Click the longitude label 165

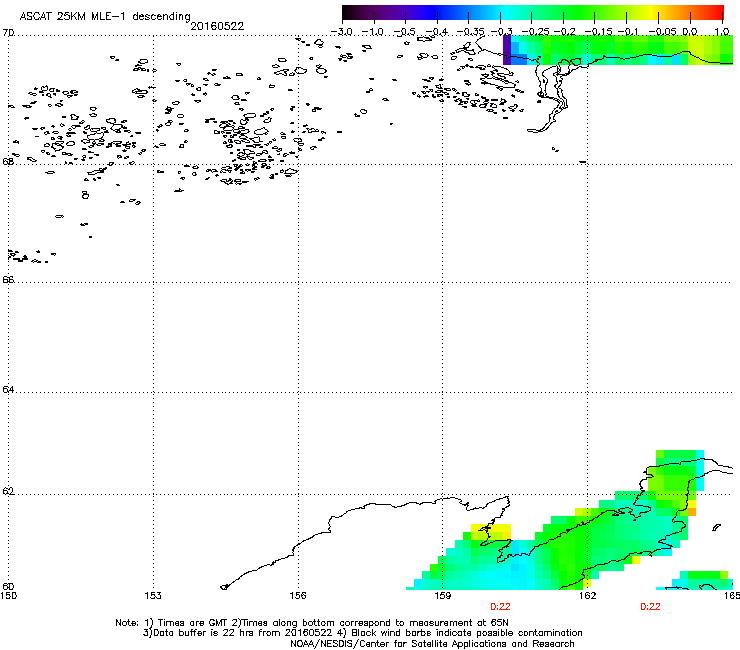coord(732,596)
